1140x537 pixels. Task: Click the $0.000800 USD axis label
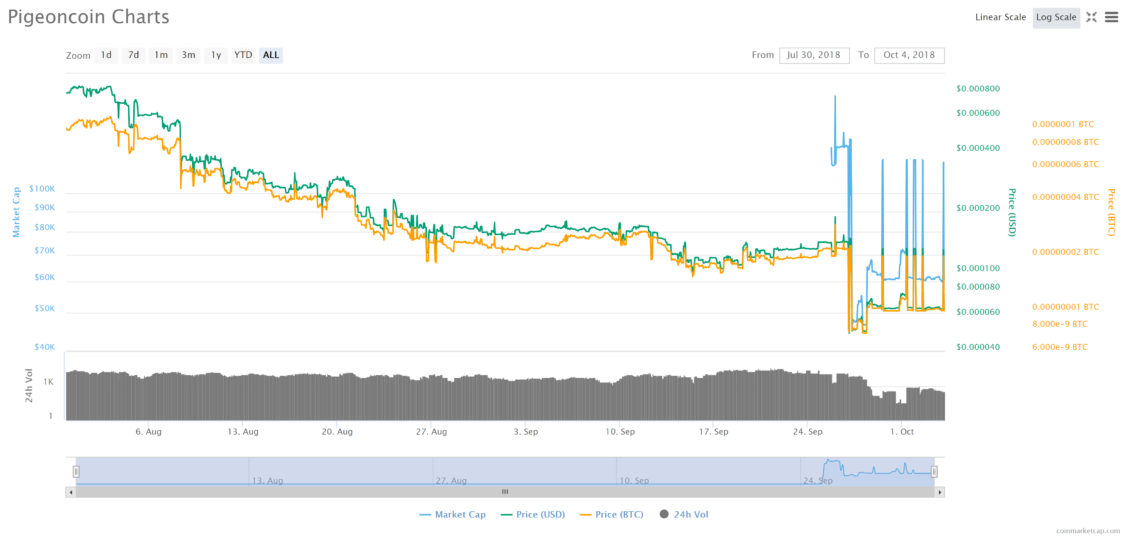pyautogui.click(x=979, y=89)
